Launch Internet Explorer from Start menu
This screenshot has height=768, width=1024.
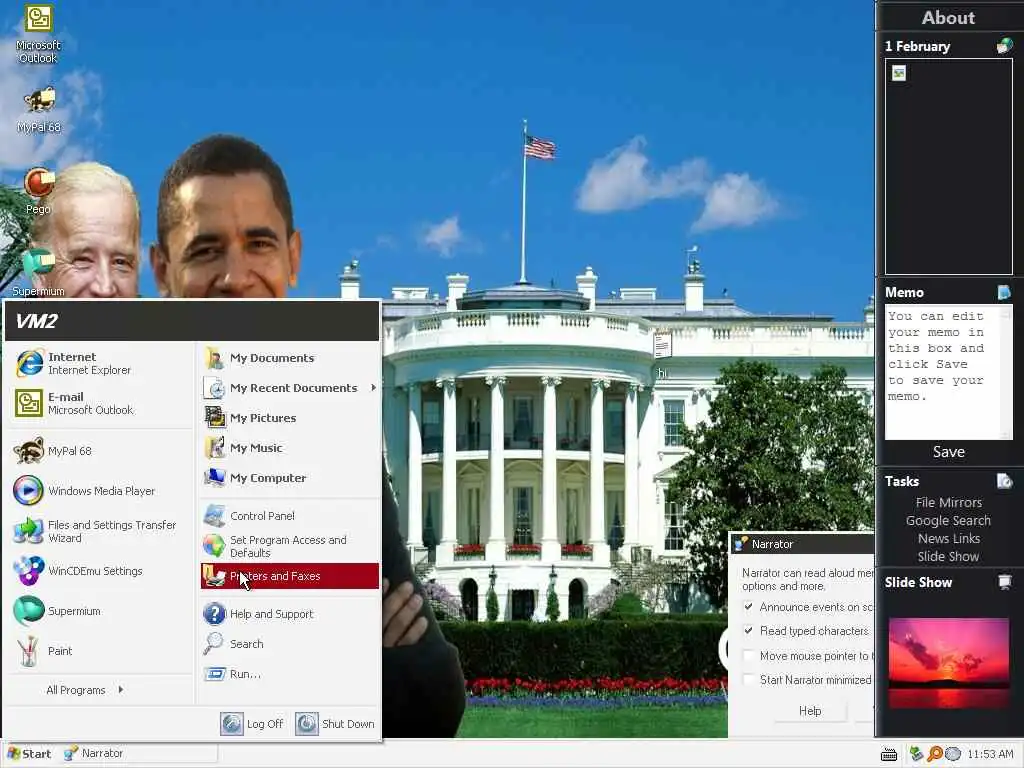(102, 363)
